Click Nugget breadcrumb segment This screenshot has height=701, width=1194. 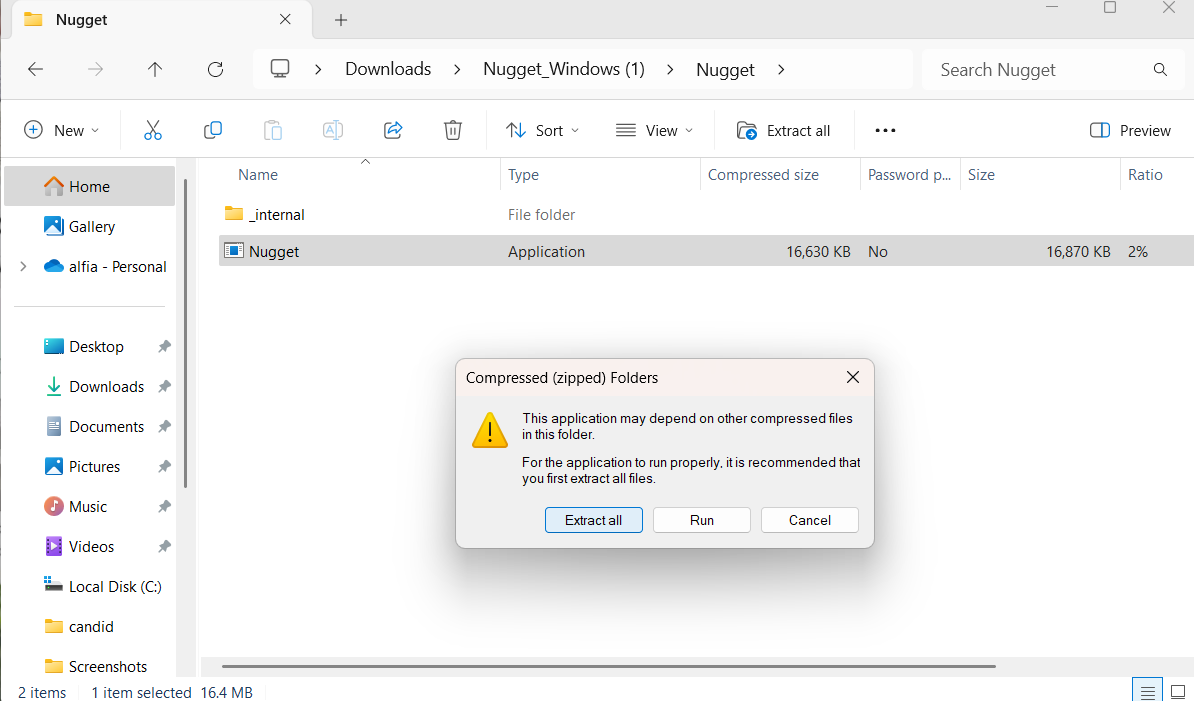tap(725, 69)
